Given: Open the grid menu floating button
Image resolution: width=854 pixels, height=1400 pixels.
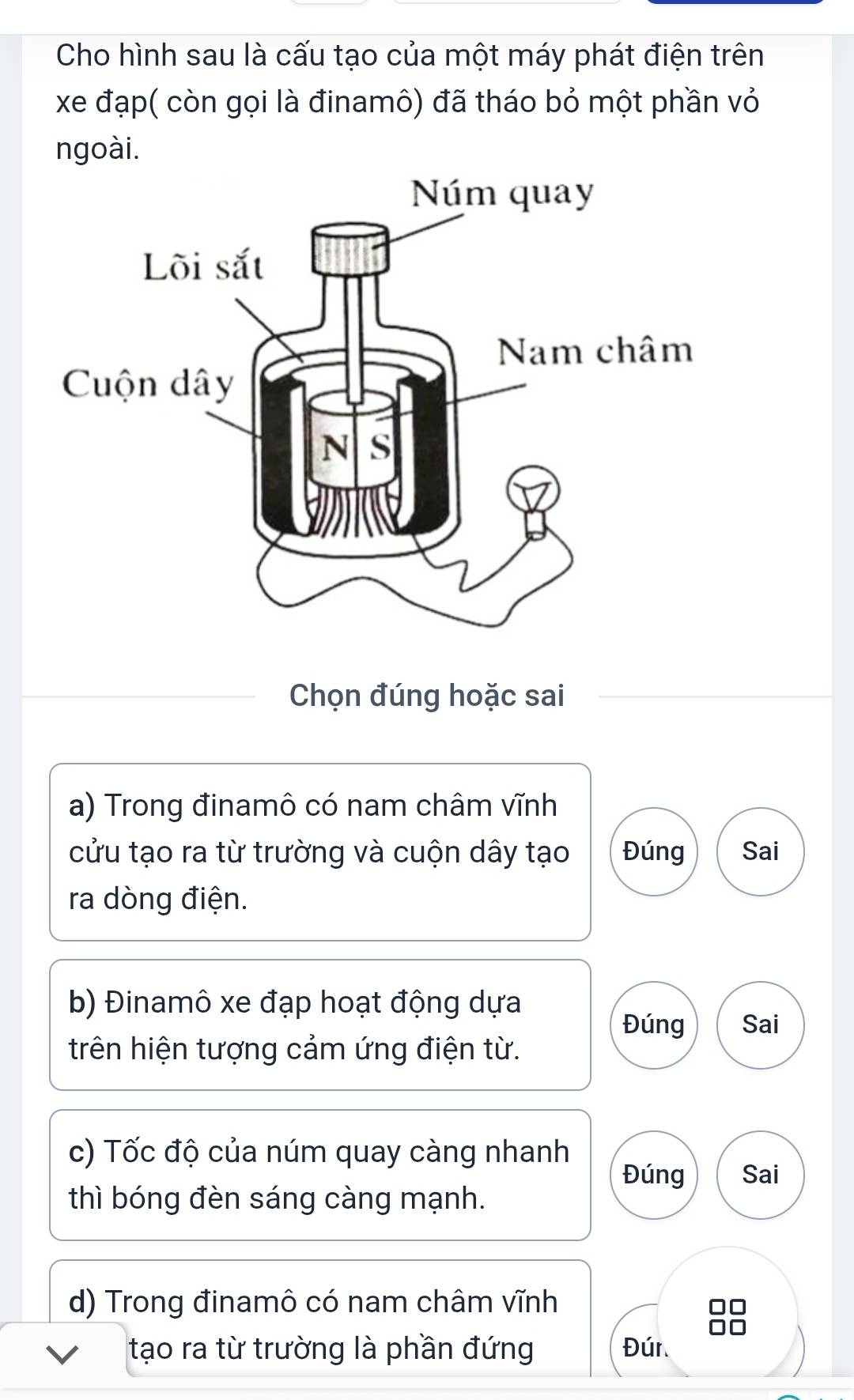Looking at the screenshot, I should point(727,1316).
